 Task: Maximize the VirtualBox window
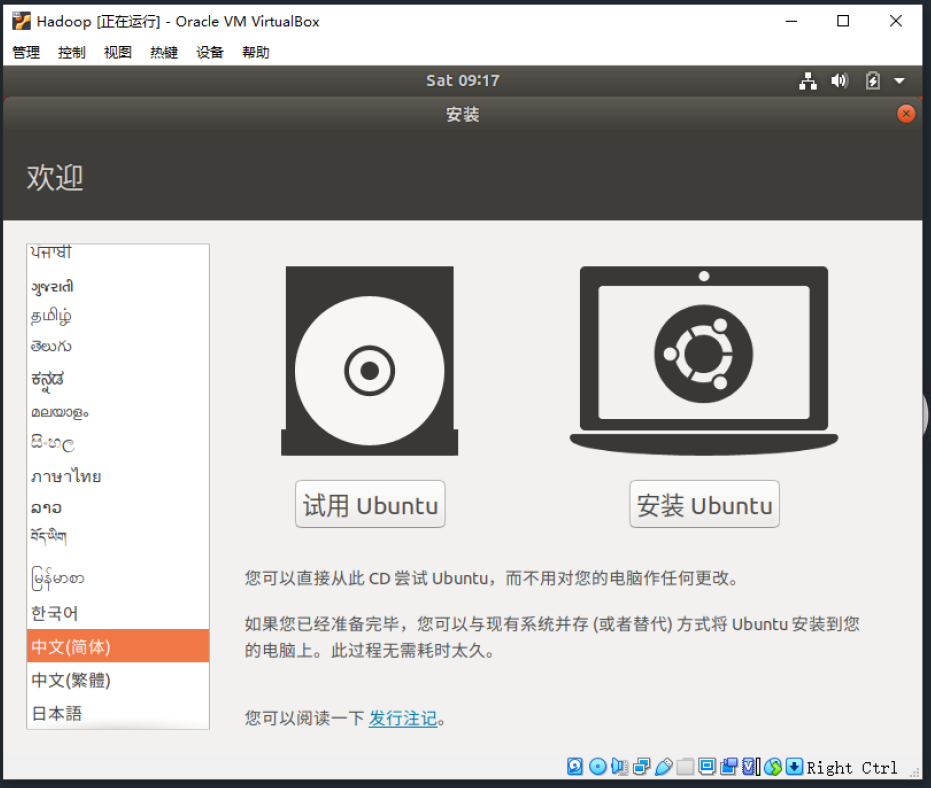pyautogui.click(x=843, y=21)
